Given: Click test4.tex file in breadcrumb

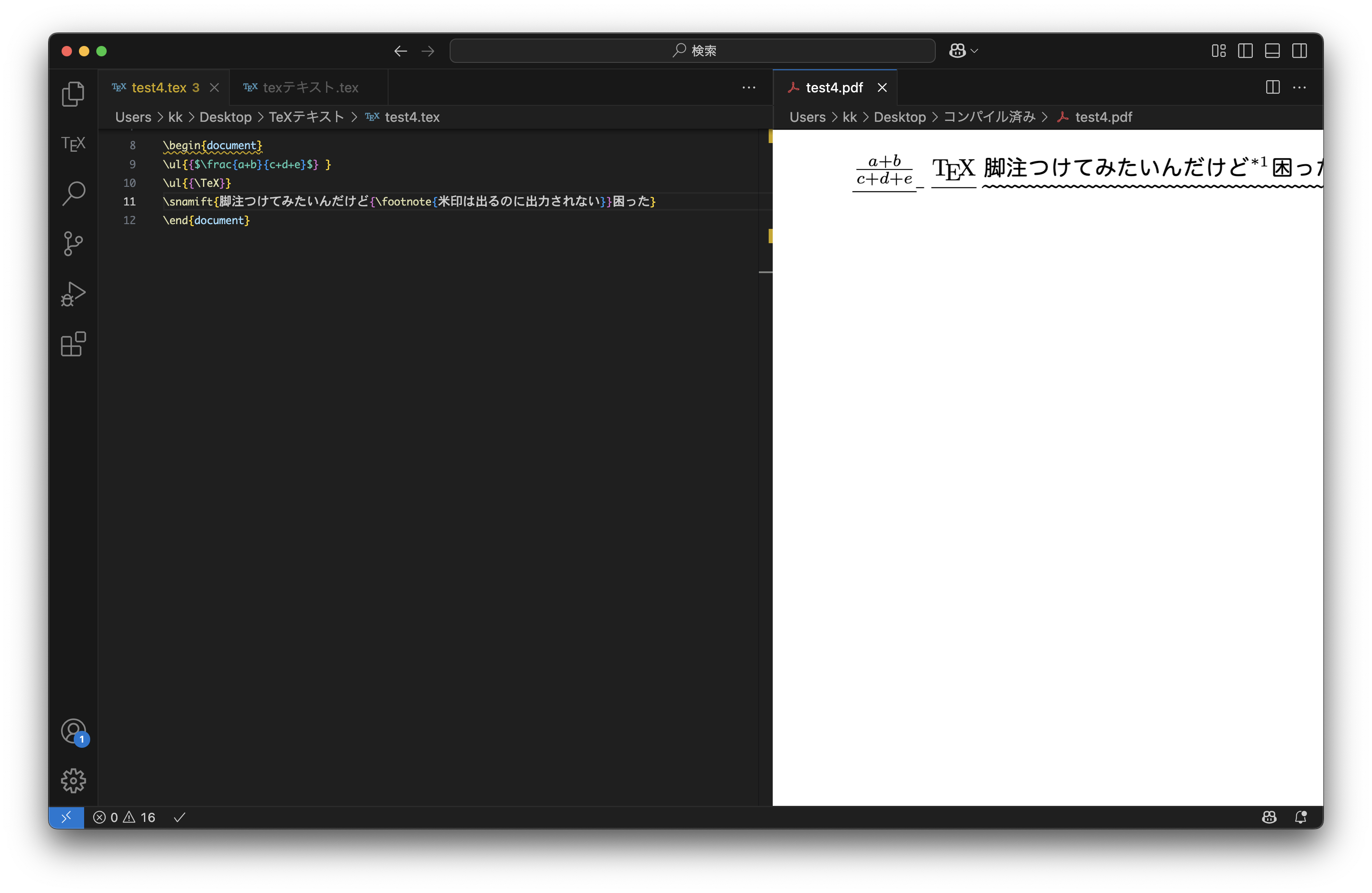Looking at the screenshot, I should (x=402, y=117).
